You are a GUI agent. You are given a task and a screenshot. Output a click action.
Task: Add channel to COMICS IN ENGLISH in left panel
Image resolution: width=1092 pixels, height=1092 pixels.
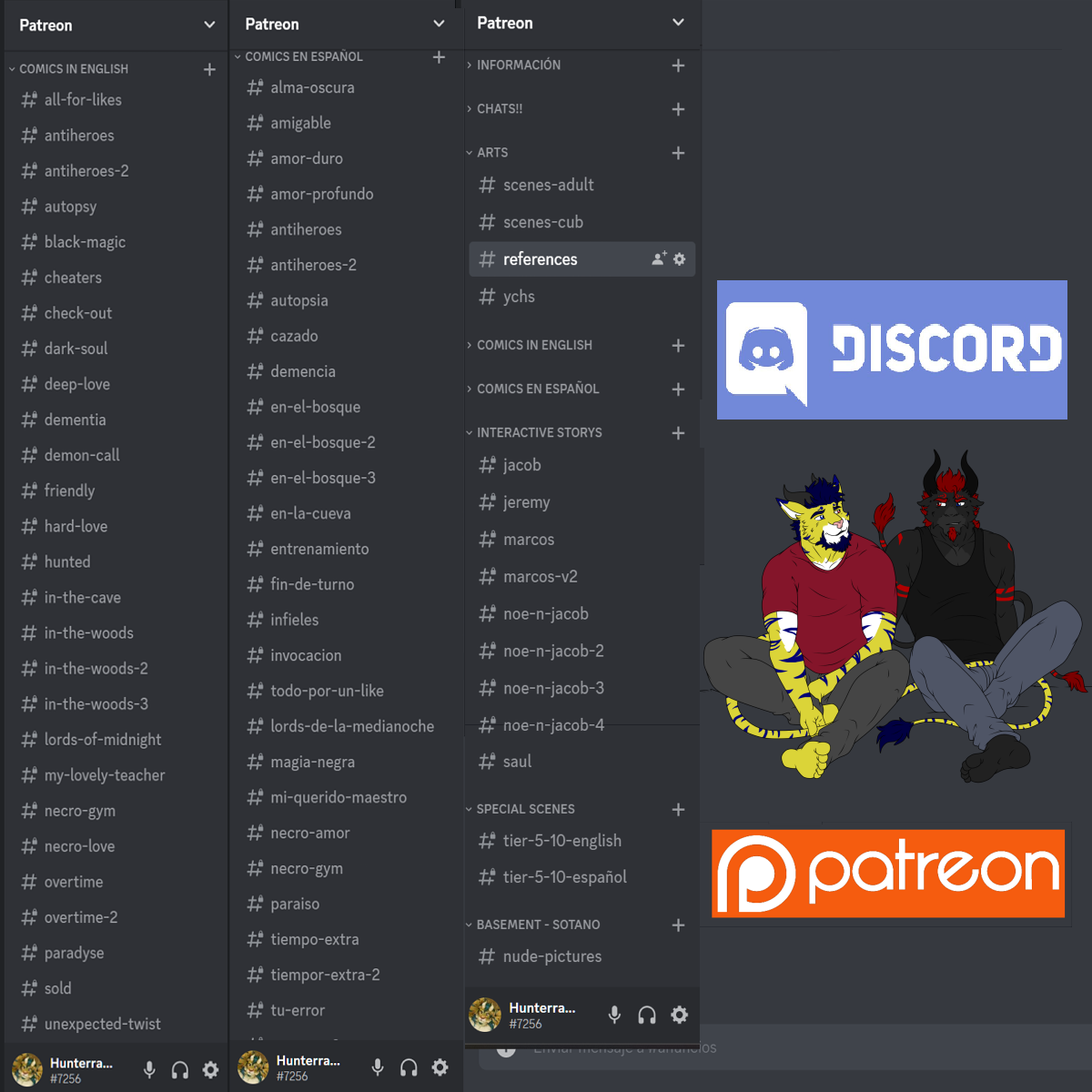point(209,69)
